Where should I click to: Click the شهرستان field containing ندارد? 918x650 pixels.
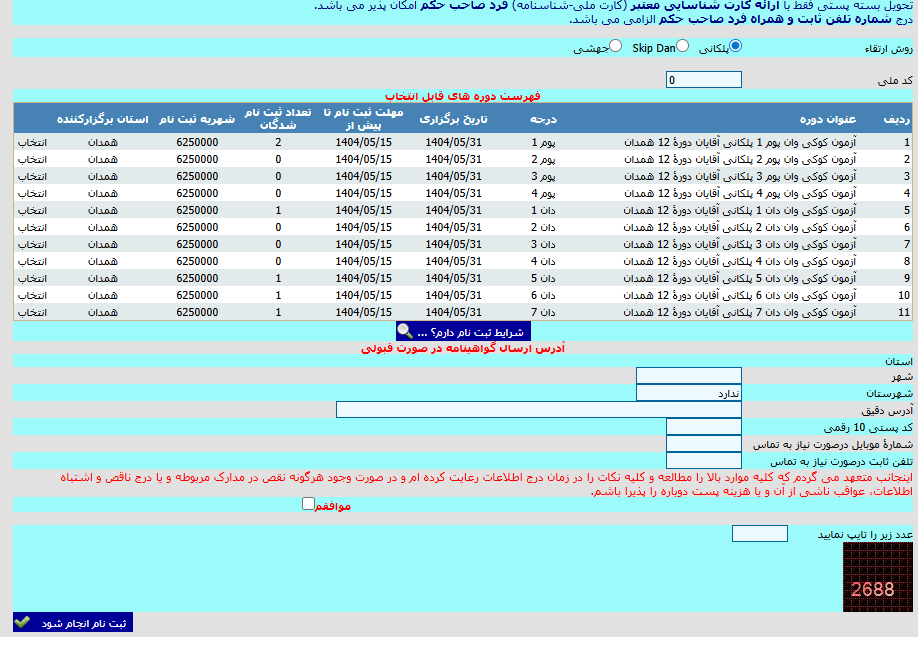[x=688, y=393]
